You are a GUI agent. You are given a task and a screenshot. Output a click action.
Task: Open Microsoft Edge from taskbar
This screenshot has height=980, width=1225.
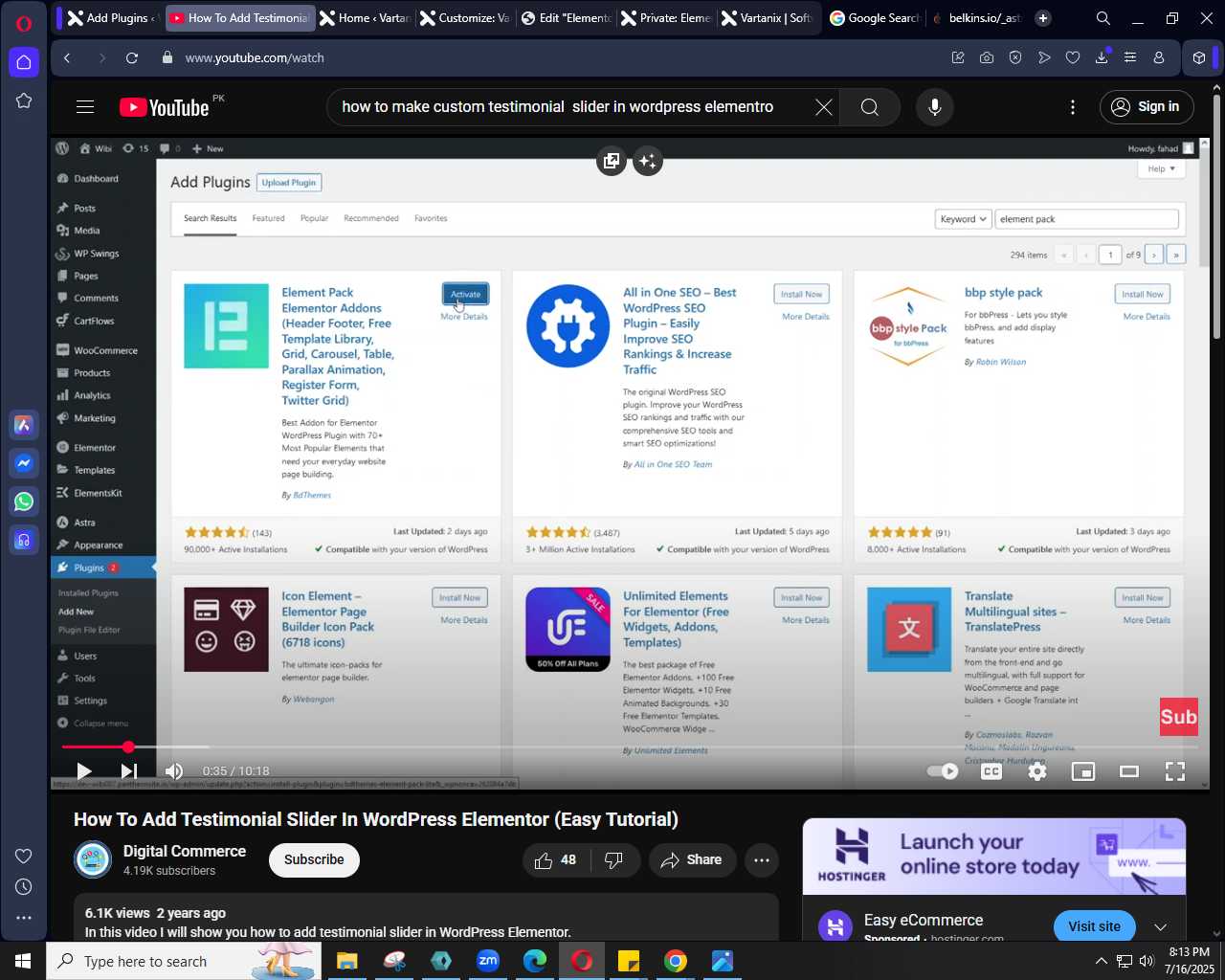(535, 961)
